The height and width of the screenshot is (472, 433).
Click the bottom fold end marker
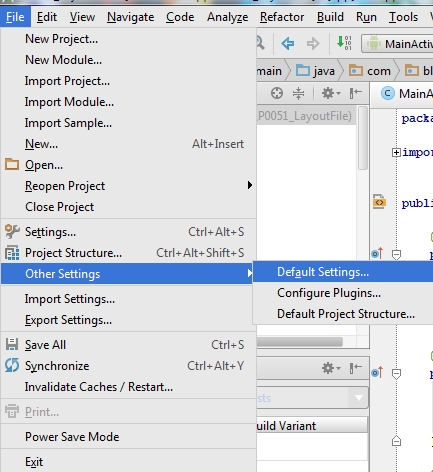(396, 441)
